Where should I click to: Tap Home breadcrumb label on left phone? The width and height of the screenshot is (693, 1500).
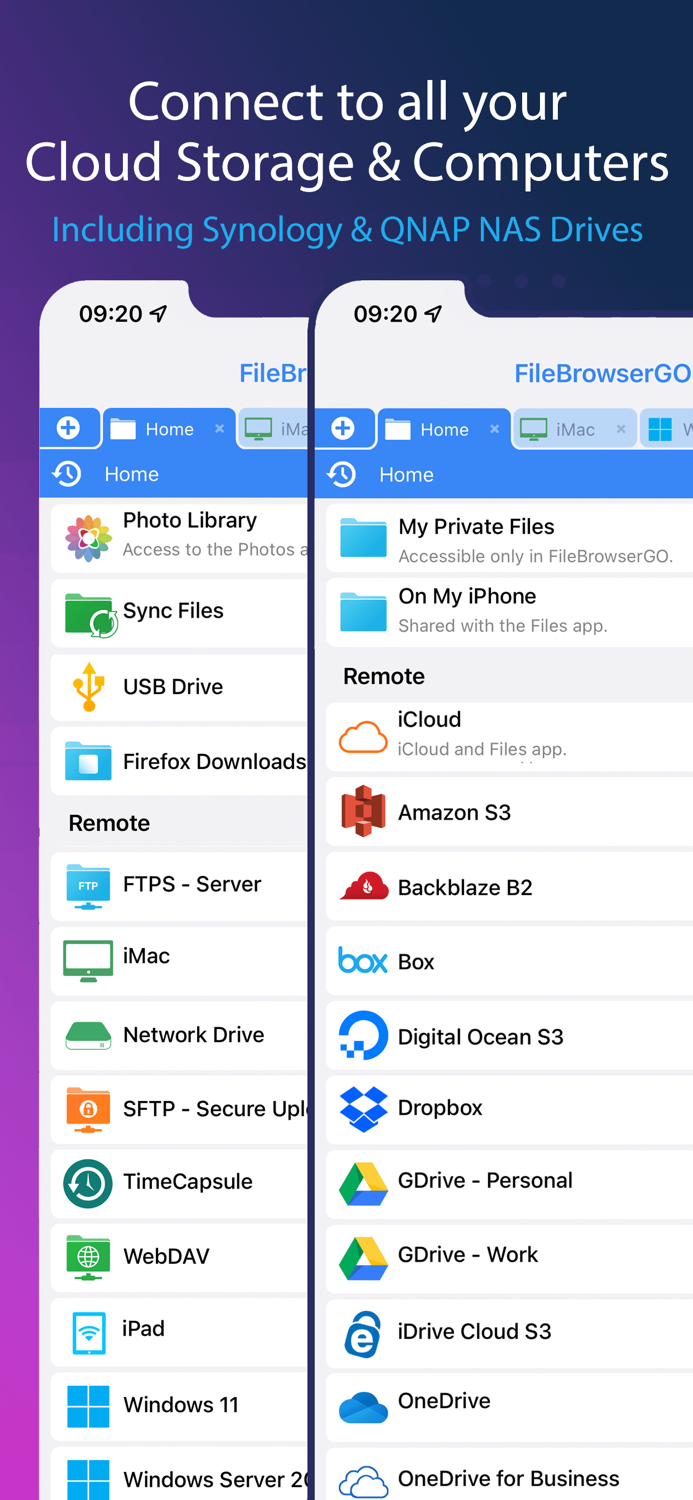(132, 475)
